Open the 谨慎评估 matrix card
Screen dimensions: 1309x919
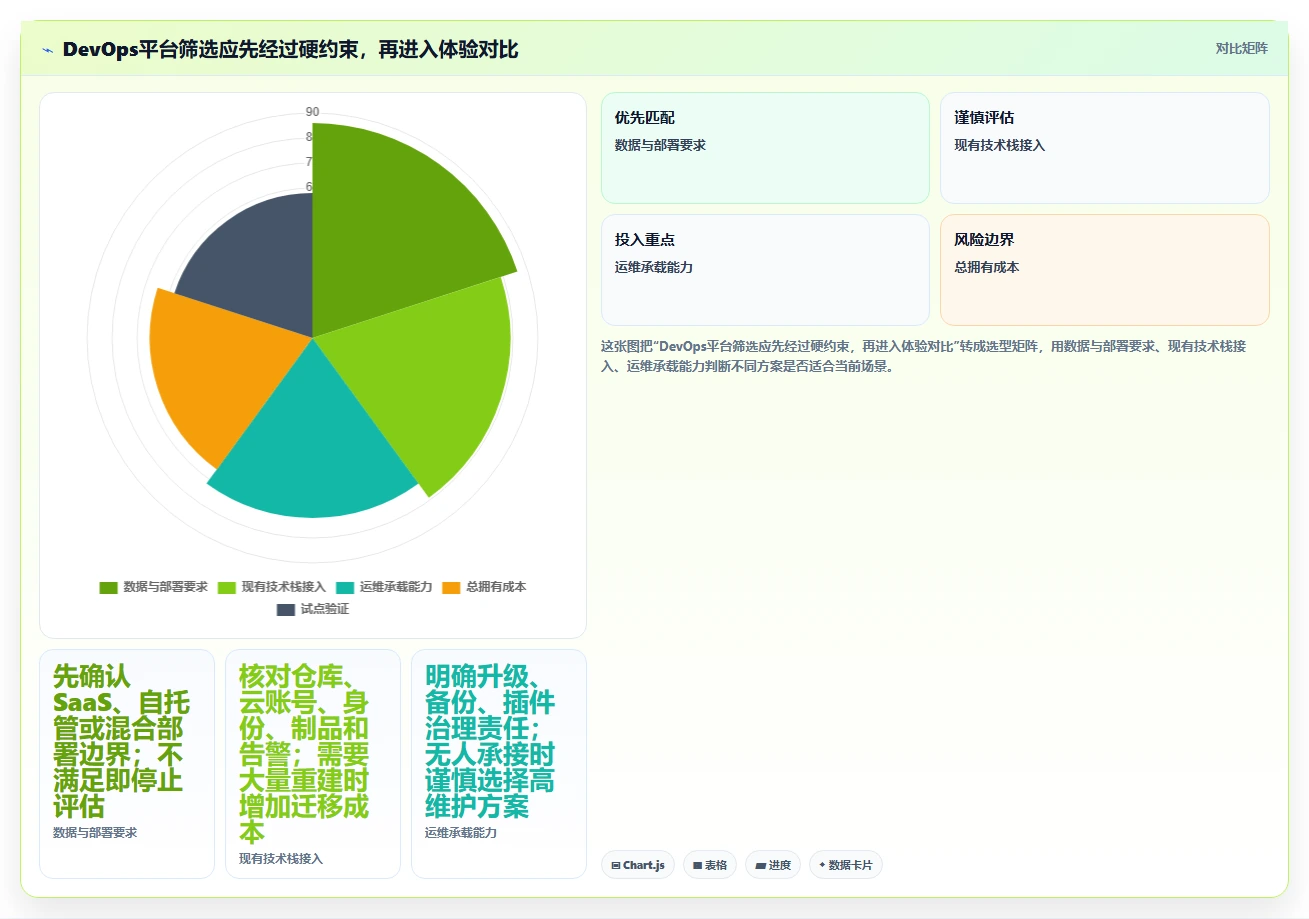[1105, 148]
